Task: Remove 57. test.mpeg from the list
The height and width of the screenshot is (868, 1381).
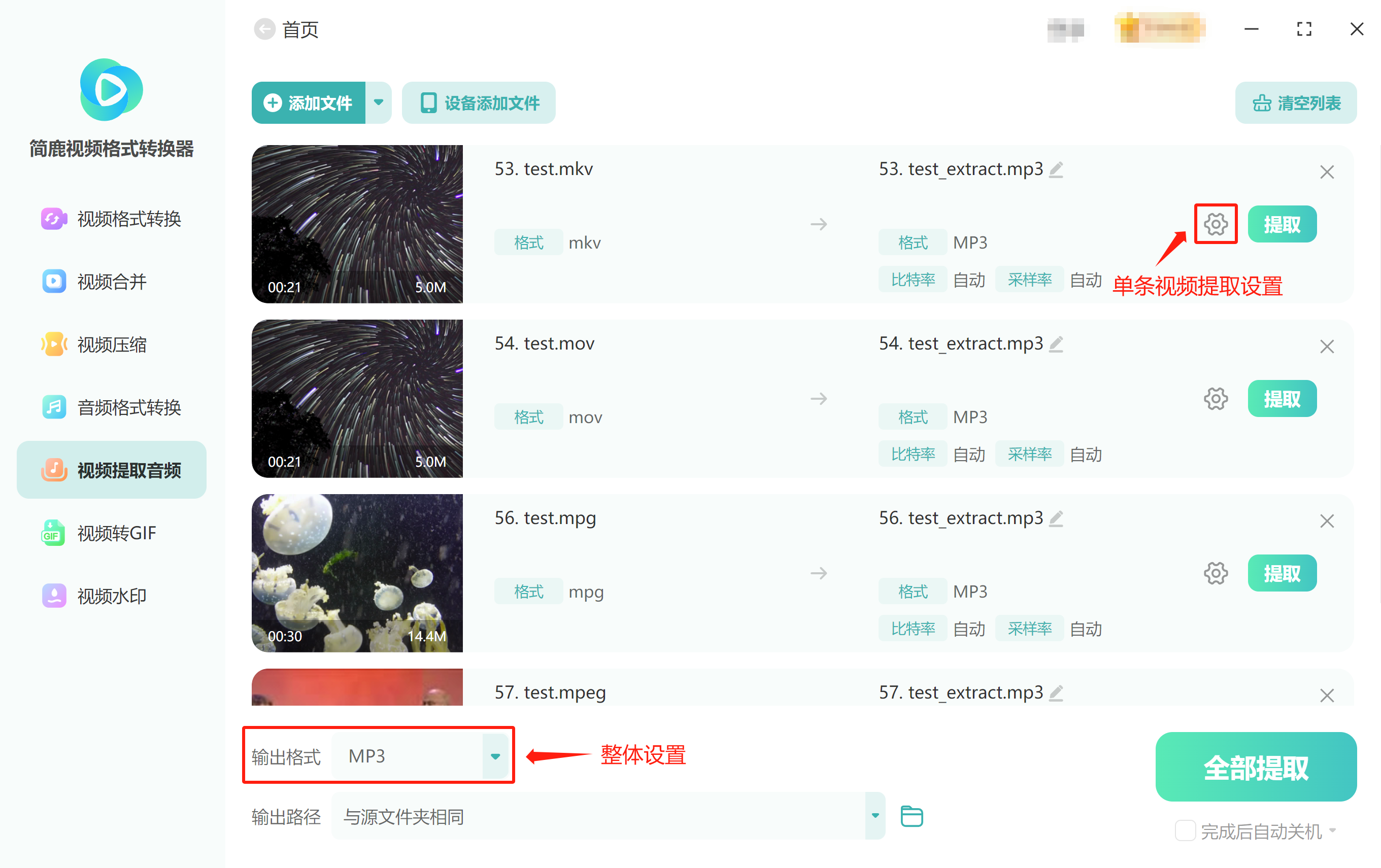Action: [1327, 696]
